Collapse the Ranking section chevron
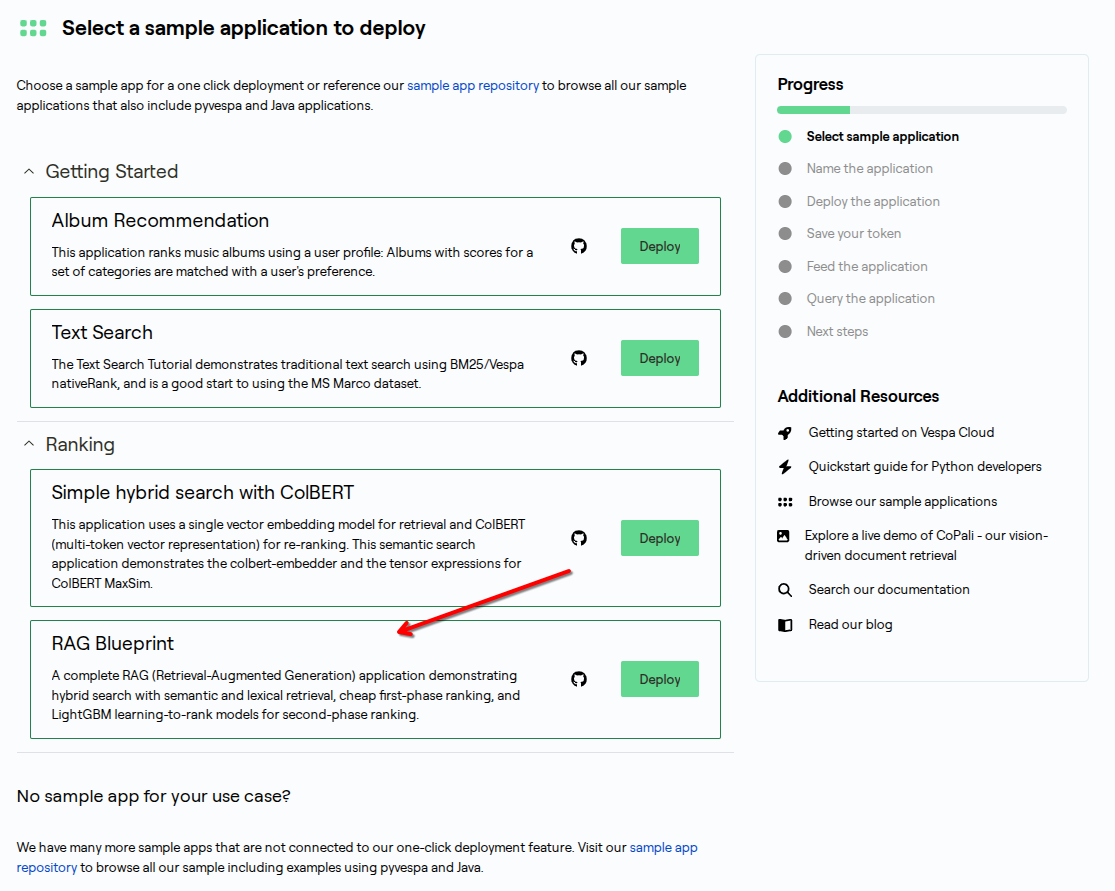 (x=29, y=444)
